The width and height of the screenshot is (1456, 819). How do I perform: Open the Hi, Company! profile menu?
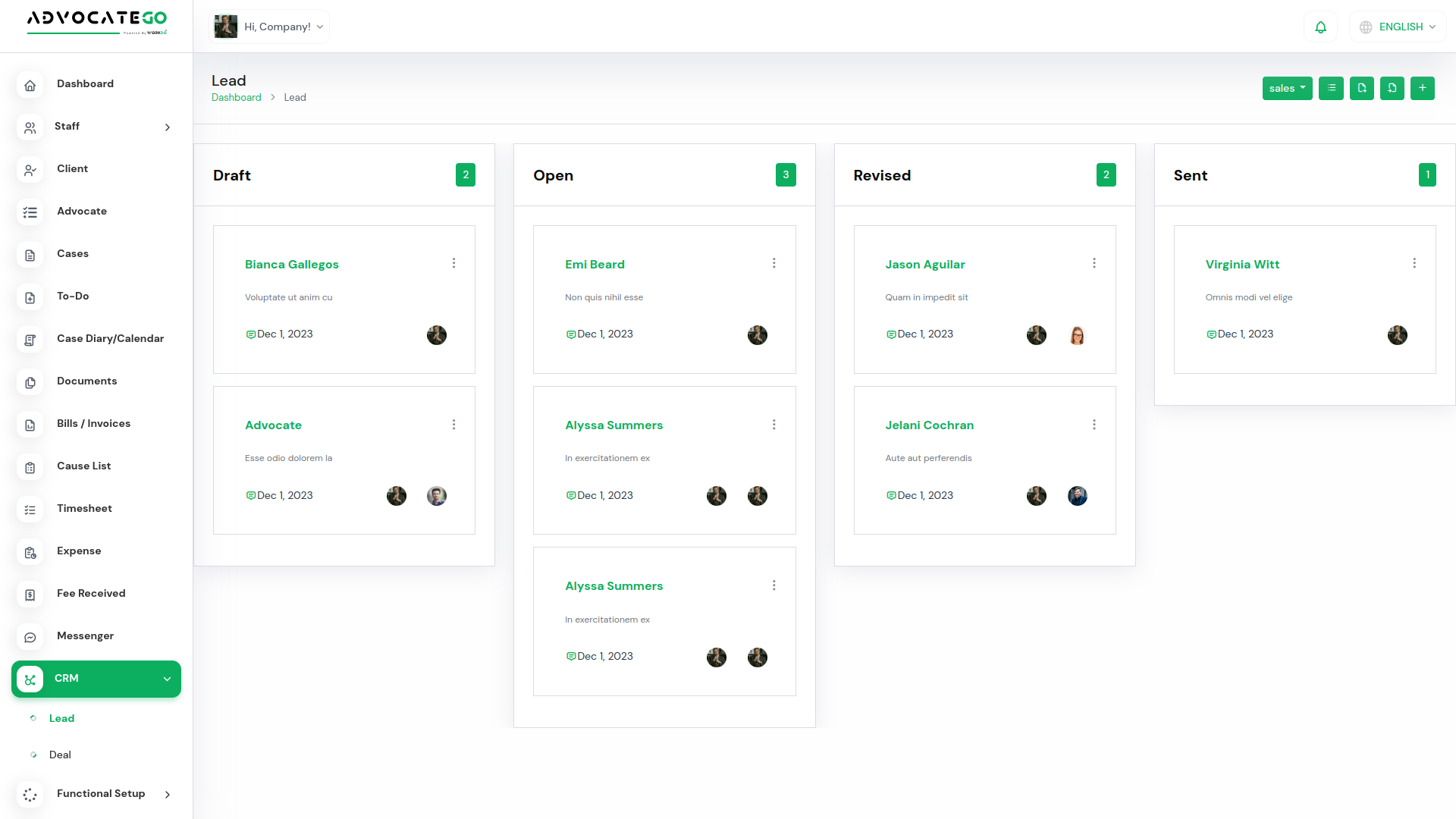(x=269, y=27)
